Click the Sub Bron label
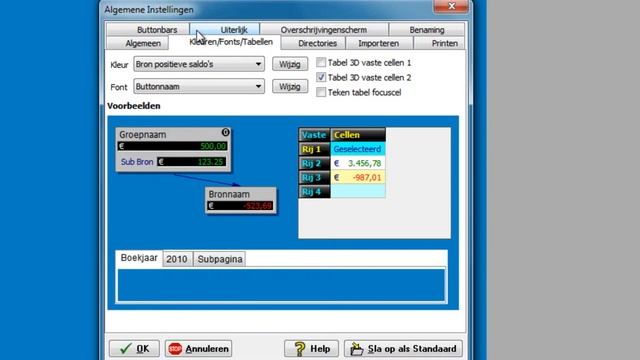Screen dimensions: 640x360 137,162
